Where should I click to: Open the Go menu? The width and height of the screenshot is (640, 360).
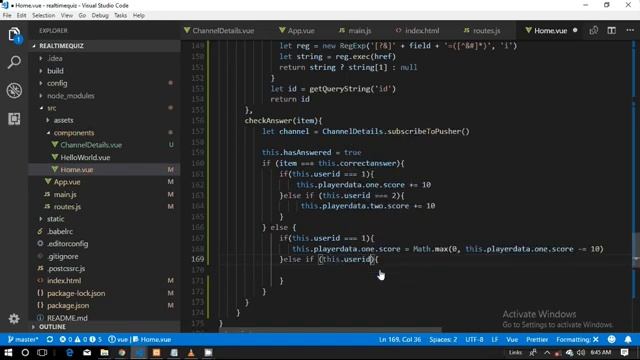(82, 16)
